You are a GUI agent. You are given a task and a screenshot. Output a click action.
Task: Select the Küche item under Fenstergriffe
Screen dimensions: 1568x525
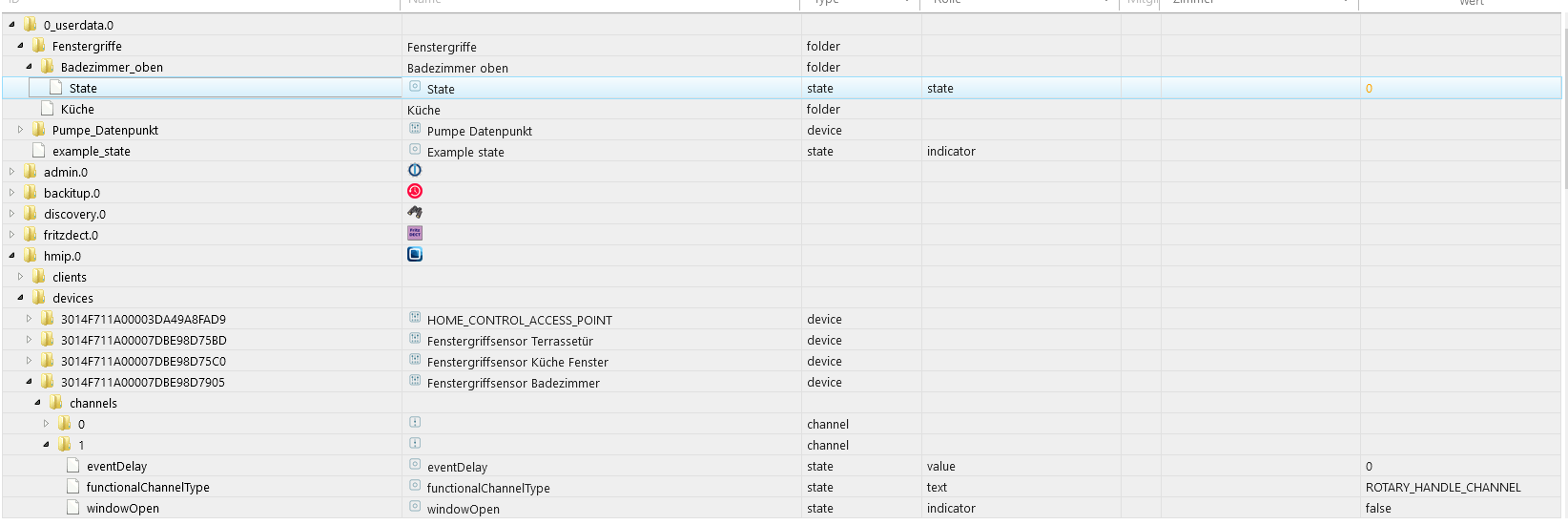click(x=77, y=109)
